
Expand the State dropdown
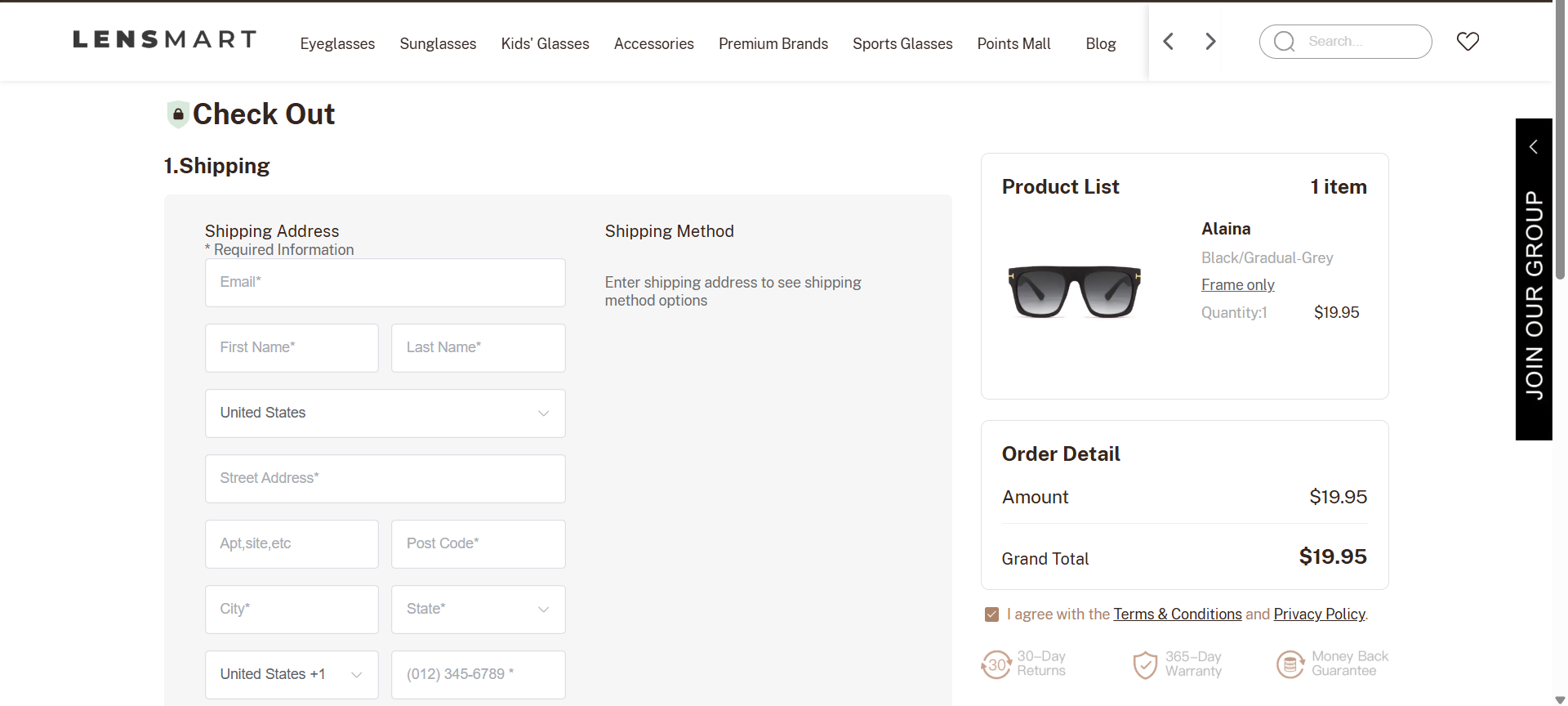(478, 610)
